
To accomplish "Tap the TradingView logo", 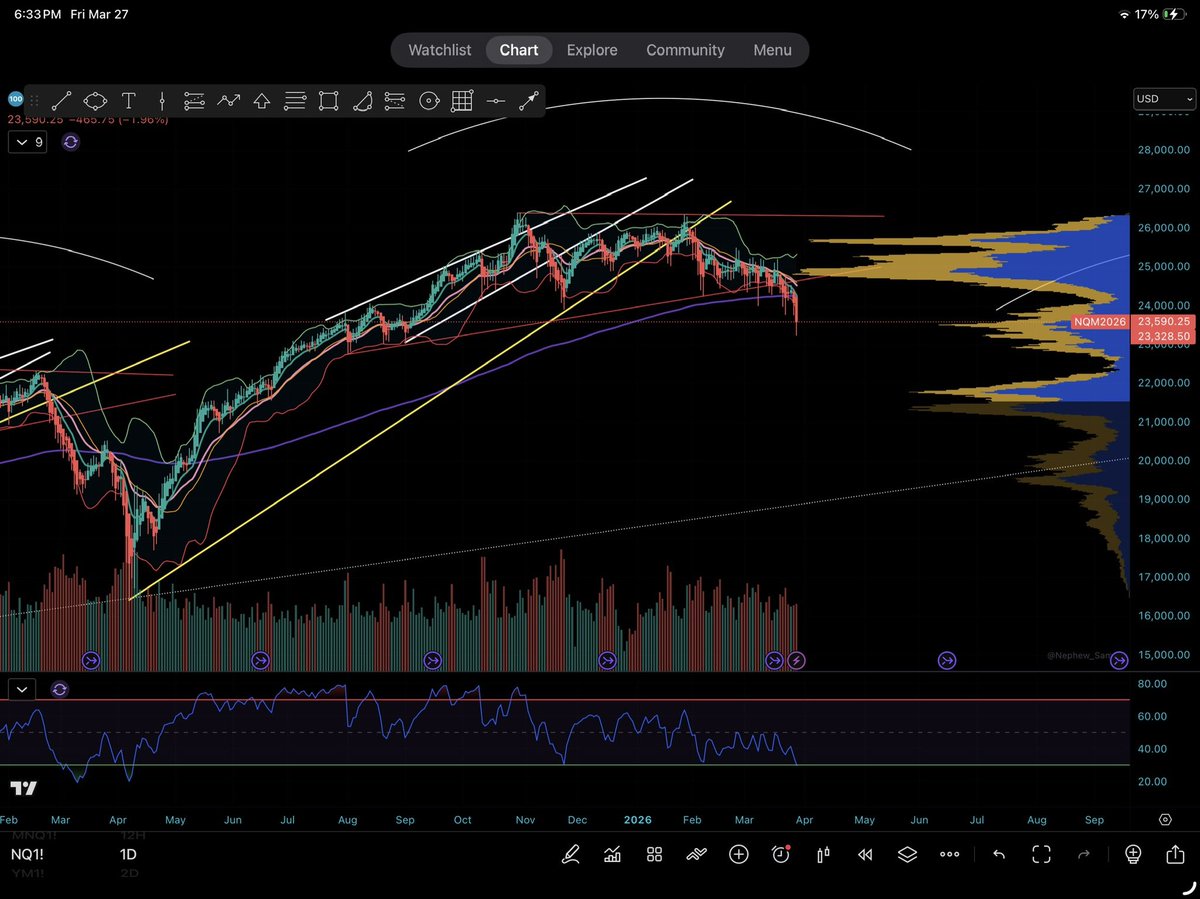I will pyautogui.click(x=25, y=788).
